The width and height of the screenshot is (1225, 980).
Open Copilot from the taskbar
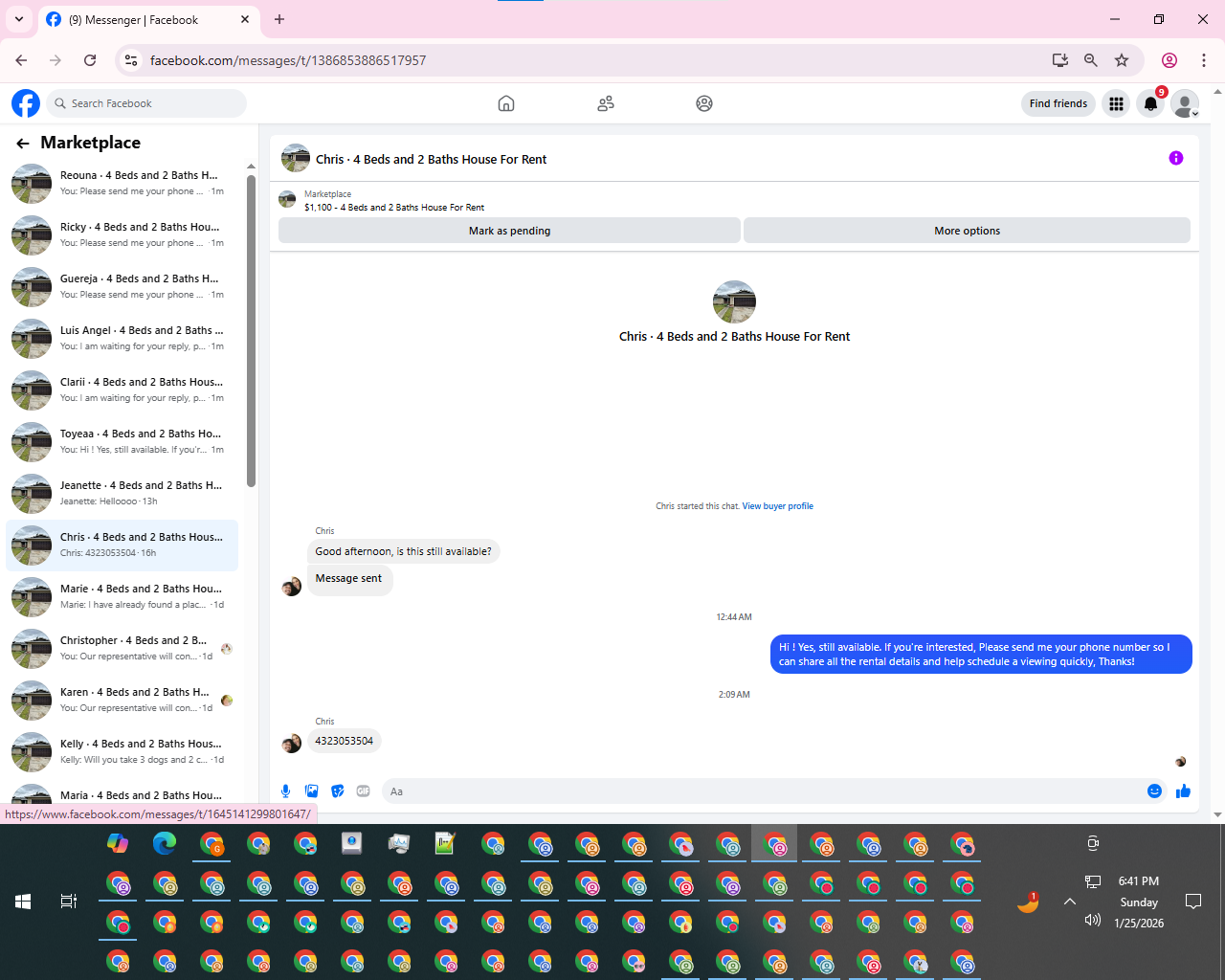[118, 843]
